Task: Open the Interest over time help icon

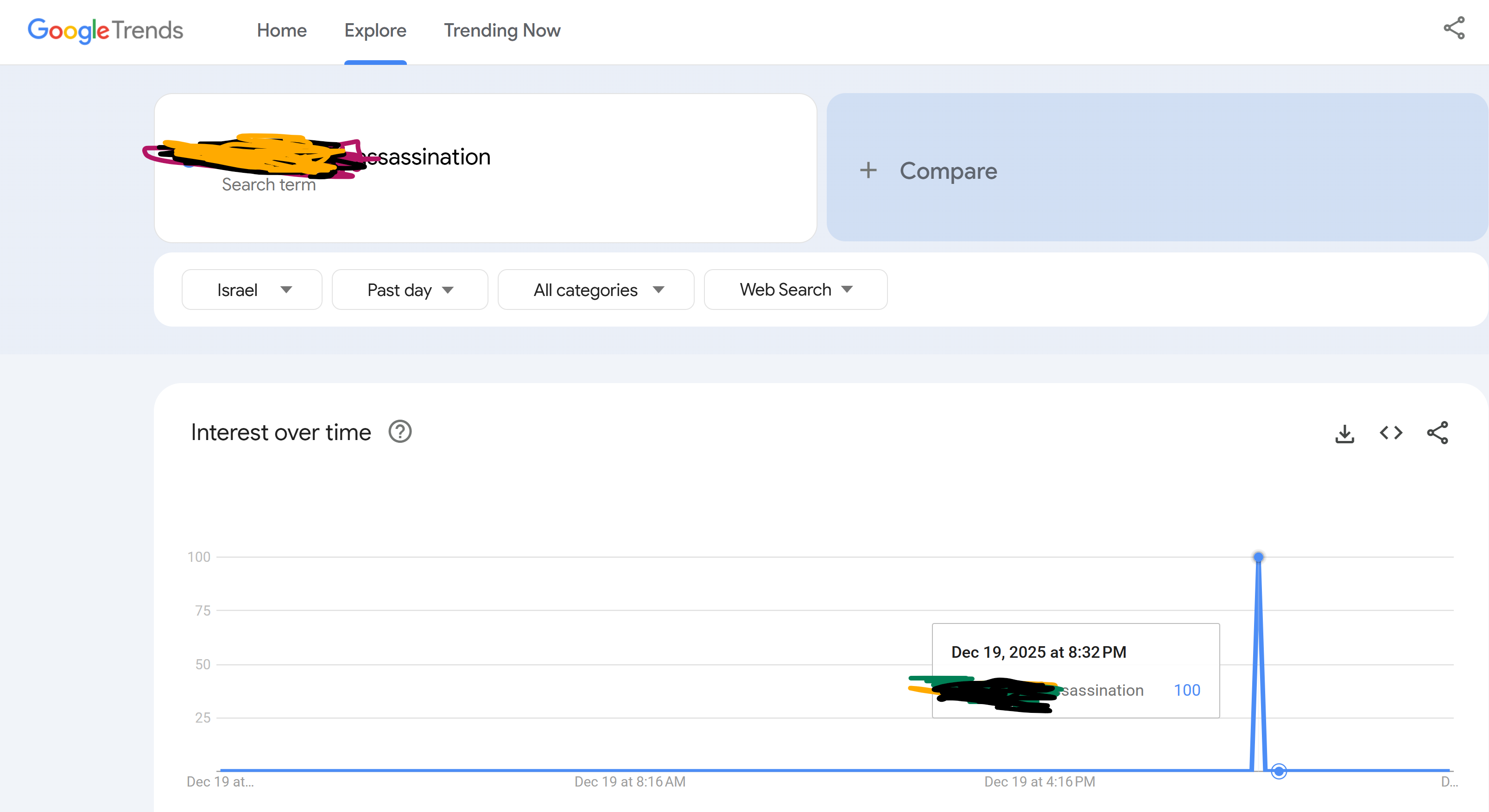Action: [x=400, y=432]
